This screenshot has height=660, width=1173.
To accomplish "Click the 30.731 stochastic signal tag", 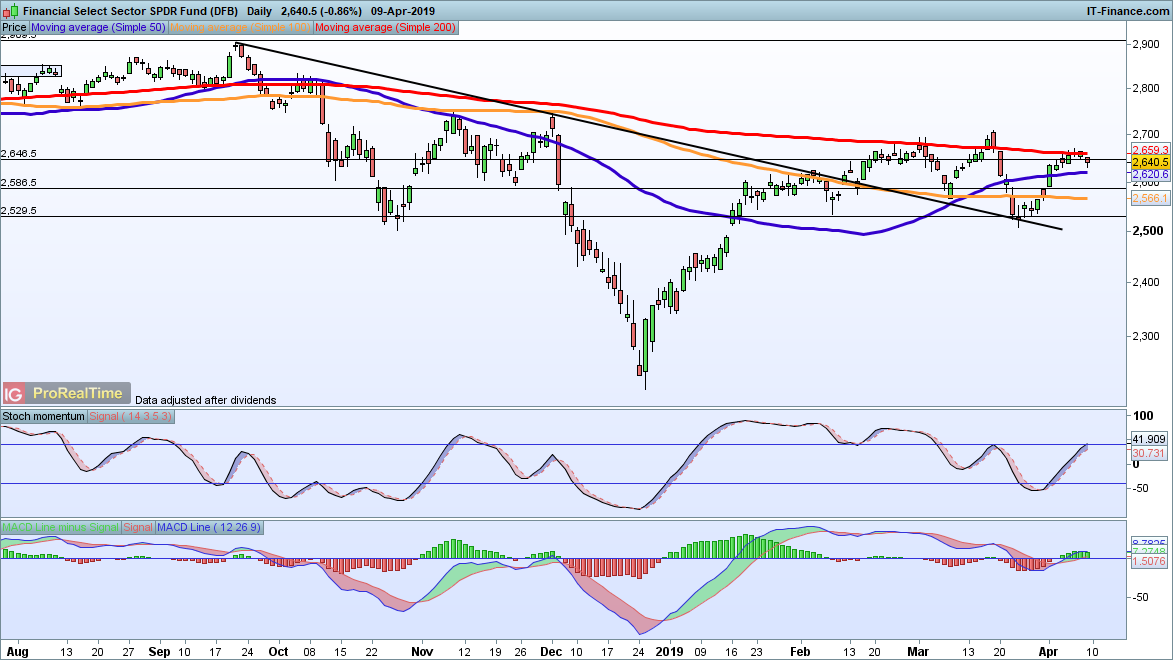I will (1149, 453).
